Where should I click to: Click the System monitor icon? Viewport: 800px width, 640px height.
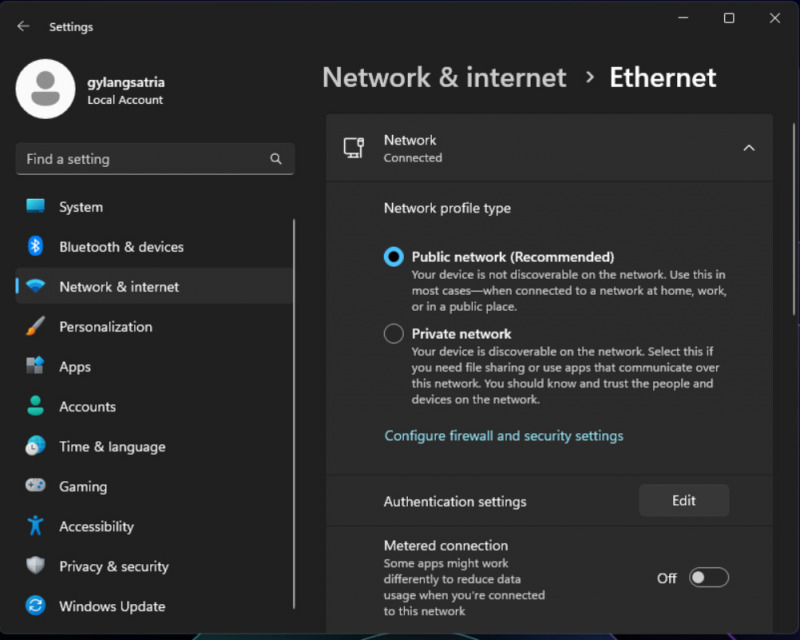[35, 206]
